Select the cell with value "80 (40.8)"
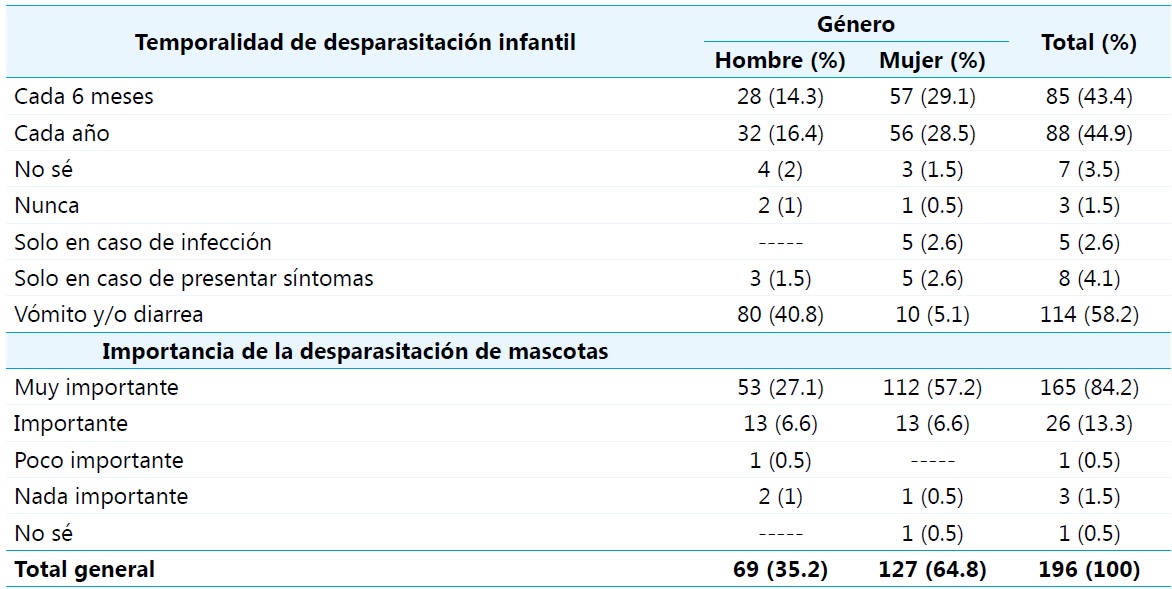This screenshot has width=1172, height=589. pyautogui.click(x=780, y=314)
